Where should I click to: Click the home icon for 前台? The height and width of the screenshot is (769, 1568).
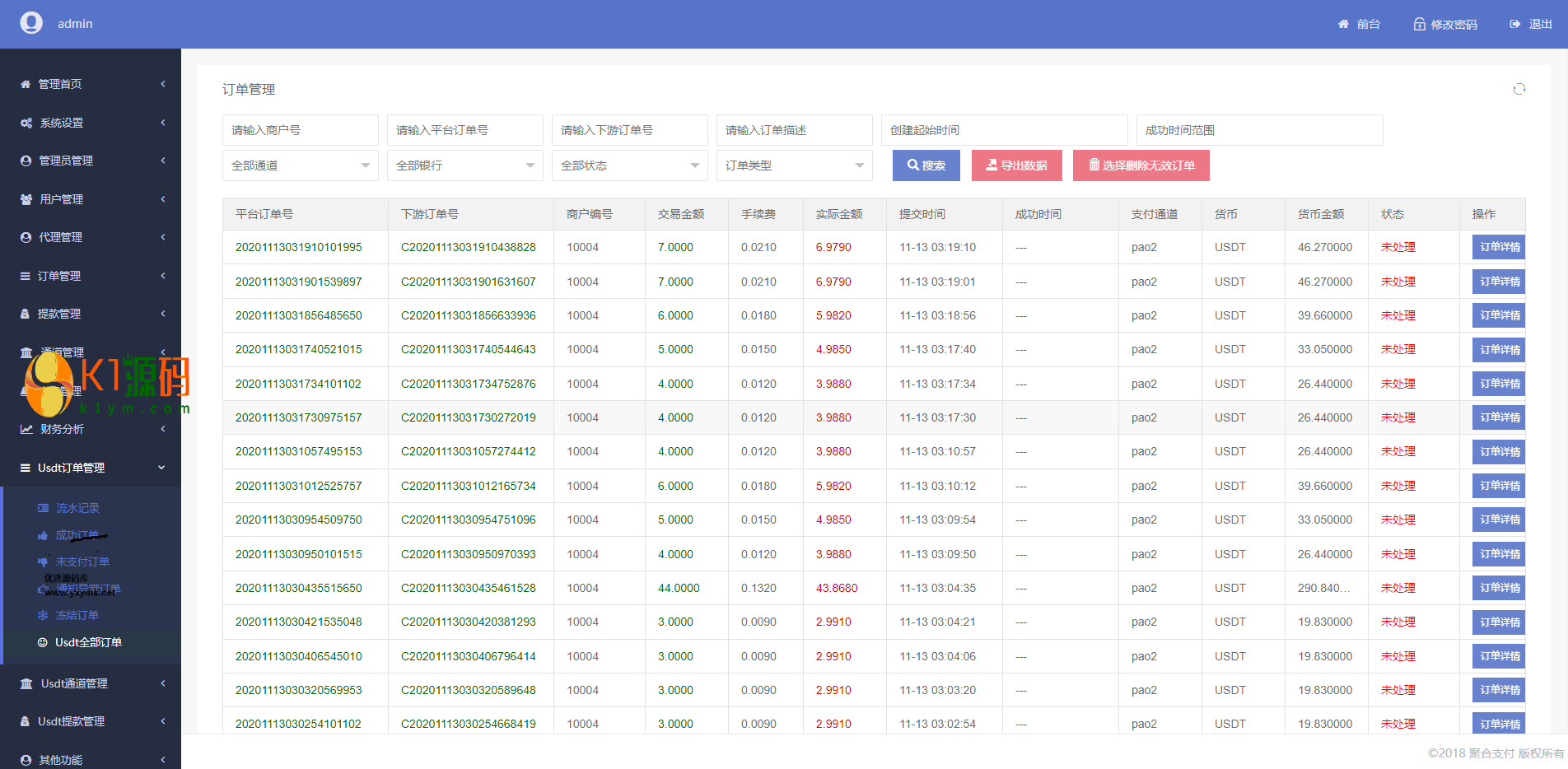1343,25
